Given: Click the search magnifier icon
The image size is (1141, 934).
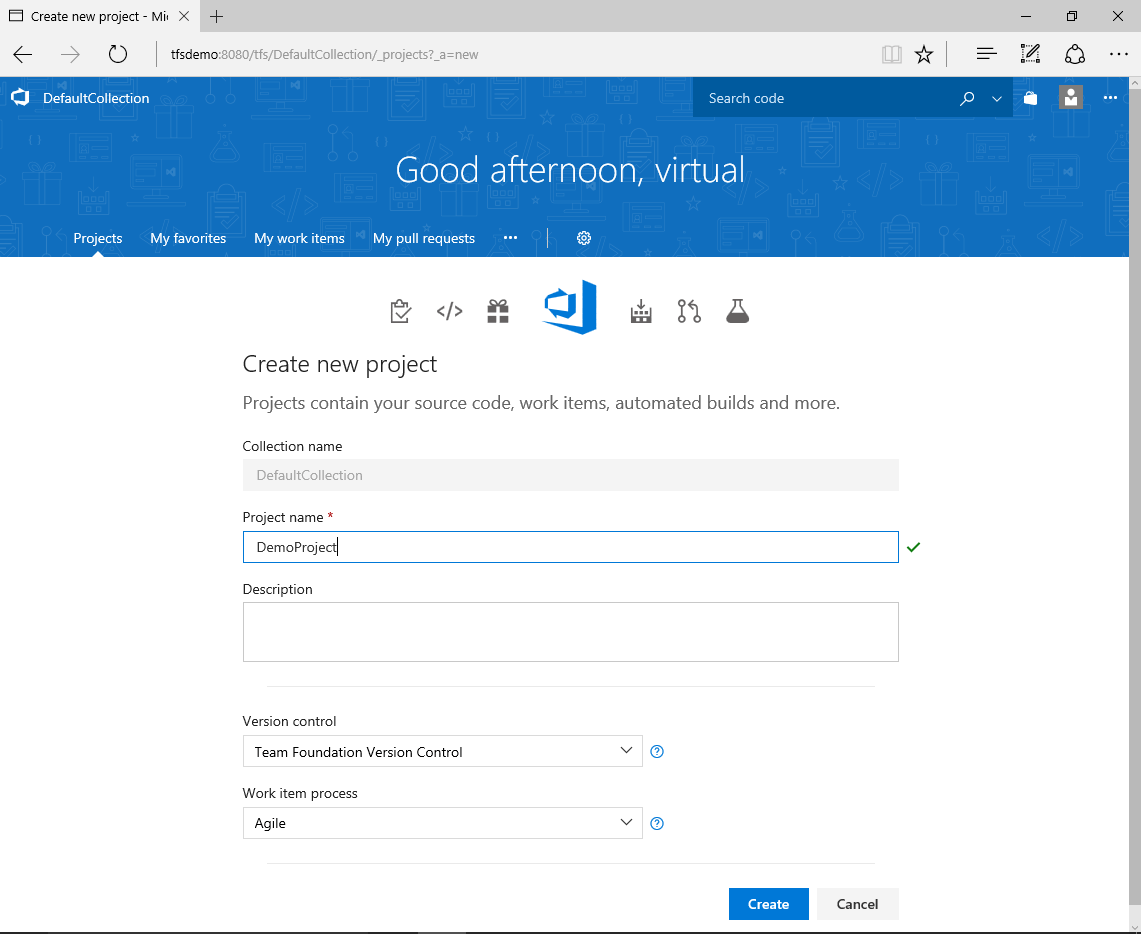Looking at the screenshot, I should [x=966, y=98].
